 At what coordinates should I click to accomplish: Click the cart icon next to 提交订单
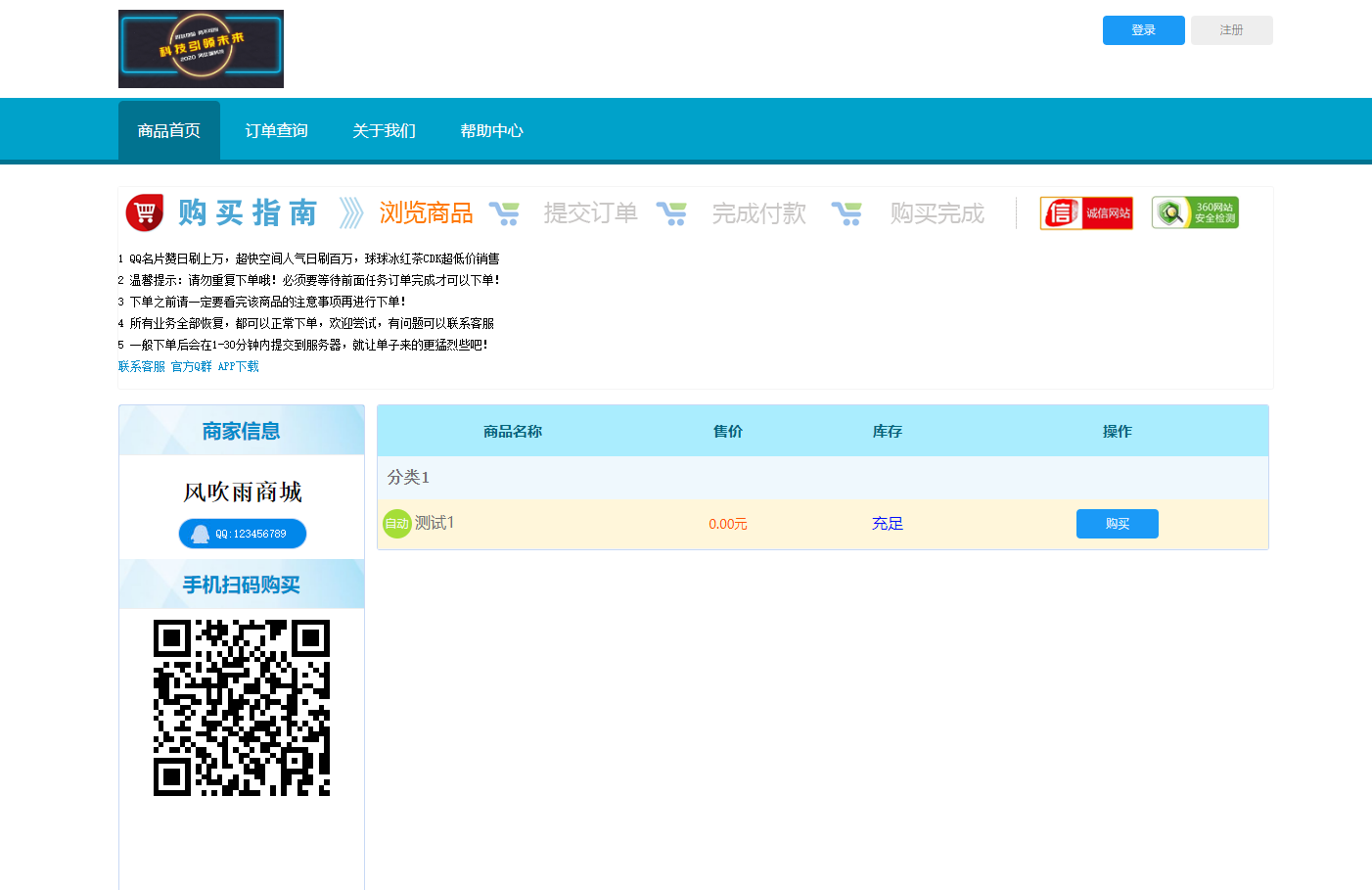(672, 212)
